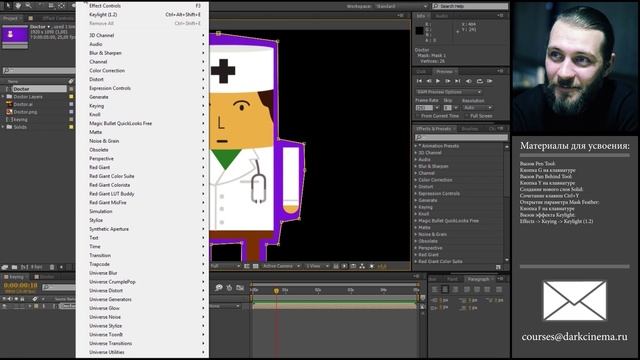This screenshot has width=640, height=360.
Task: Click the Play button in Preview panel
Action: coord(438,81)
